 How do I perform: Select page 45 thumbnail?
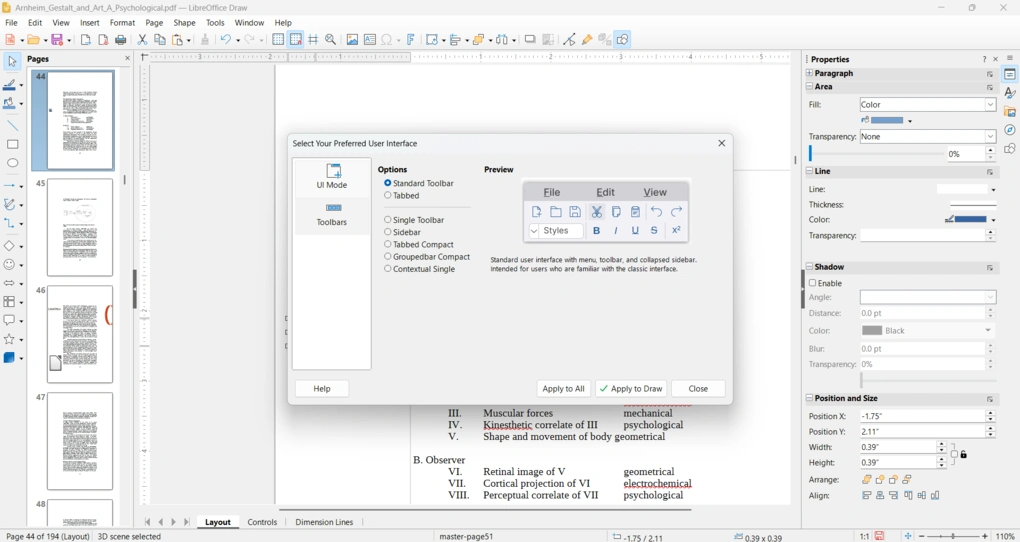[x=79, y=228]
